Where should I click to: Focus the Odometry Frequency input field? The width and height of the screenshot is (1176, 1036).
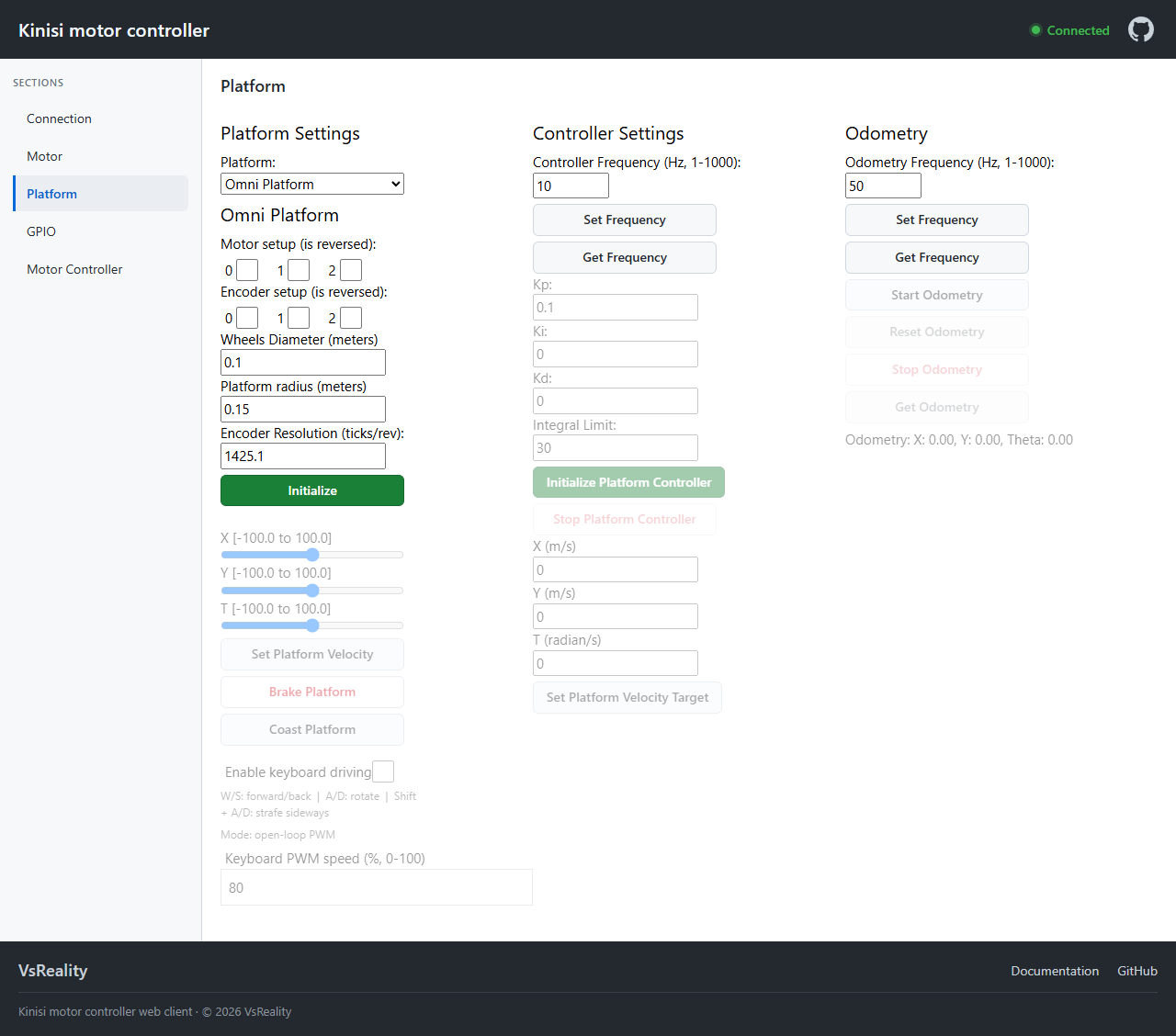pos(883,186)
